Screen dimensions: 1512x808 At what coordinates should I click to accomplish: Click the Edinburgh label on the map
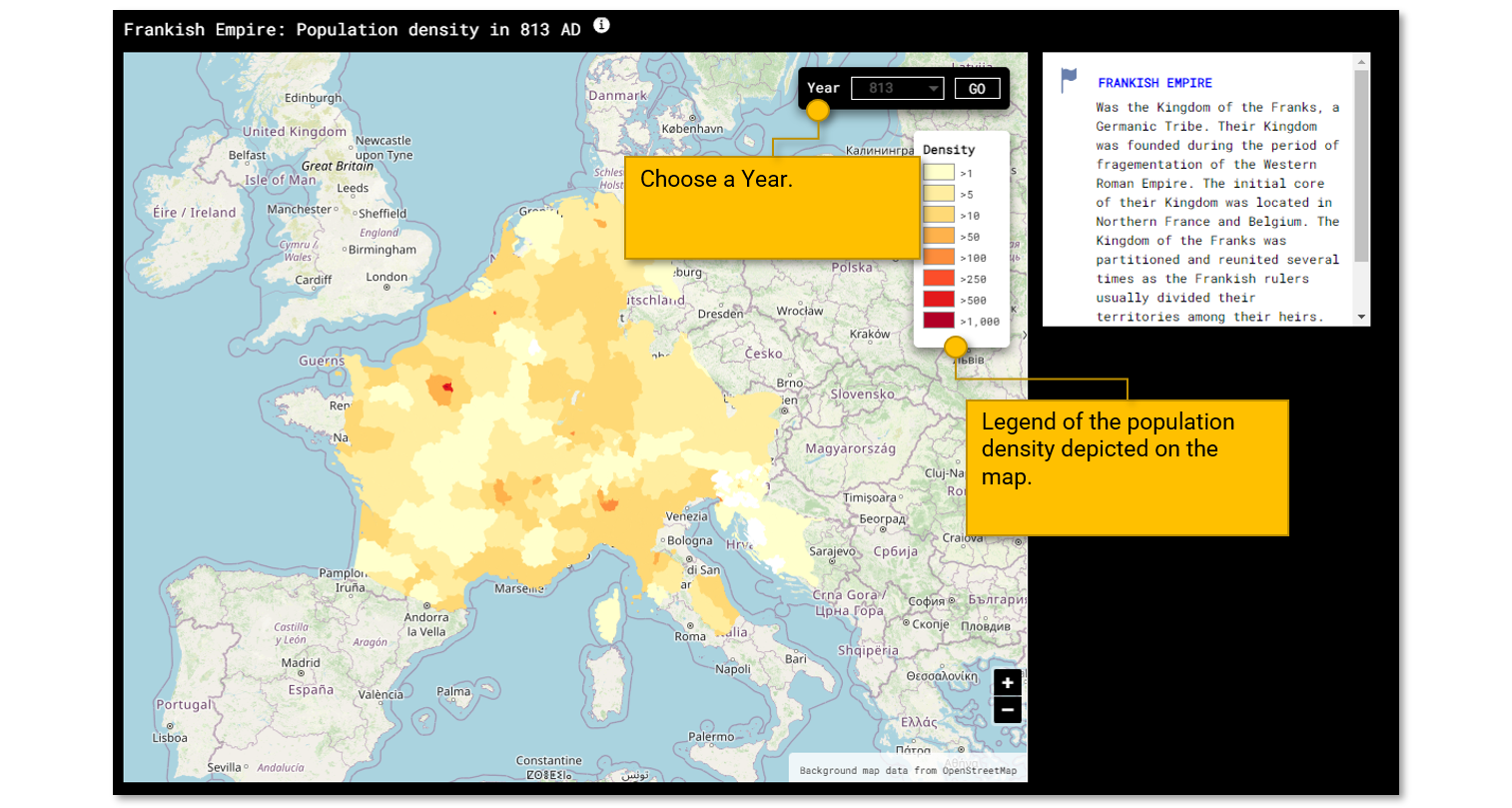pyautogui.click(x=313, y=98)
